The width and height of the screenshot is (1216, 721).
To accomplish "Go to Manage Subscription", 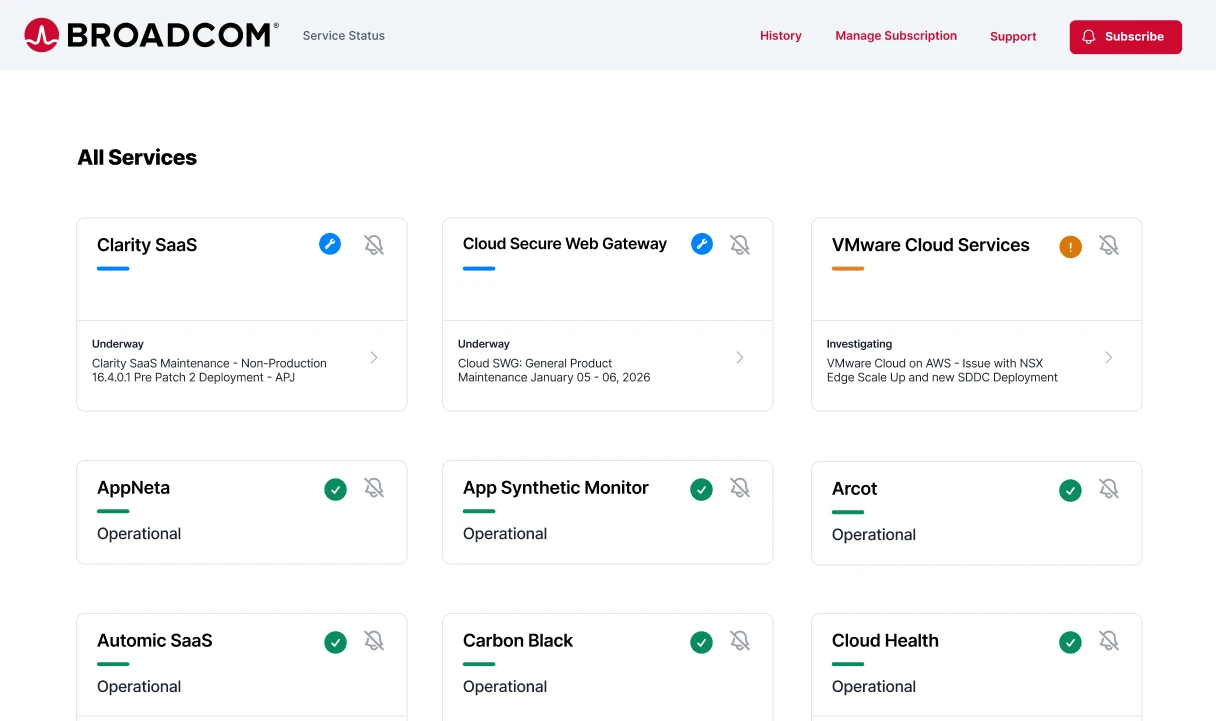I will point(896,35).
